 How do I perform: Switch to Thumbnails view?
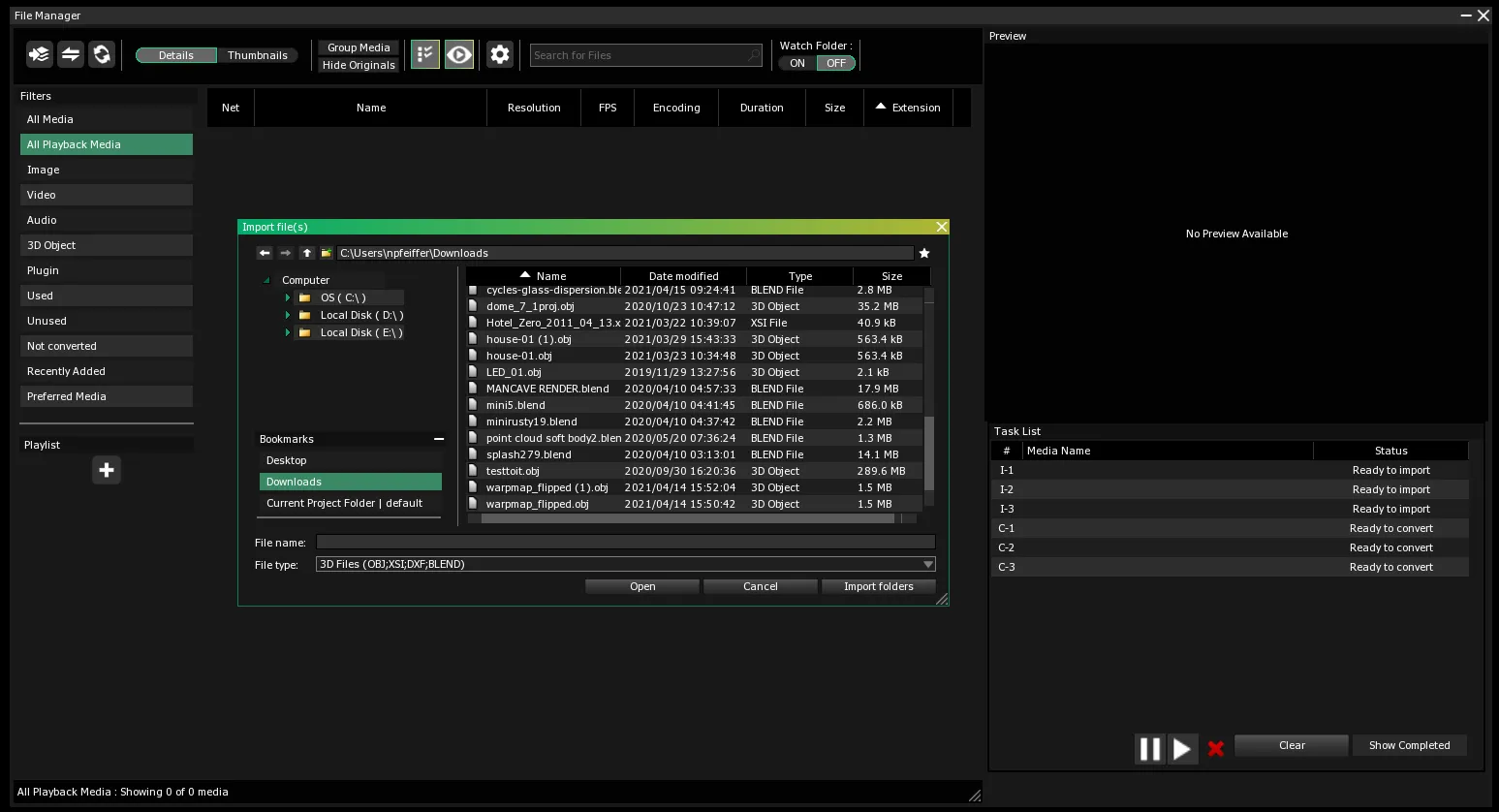click(258, 55)
